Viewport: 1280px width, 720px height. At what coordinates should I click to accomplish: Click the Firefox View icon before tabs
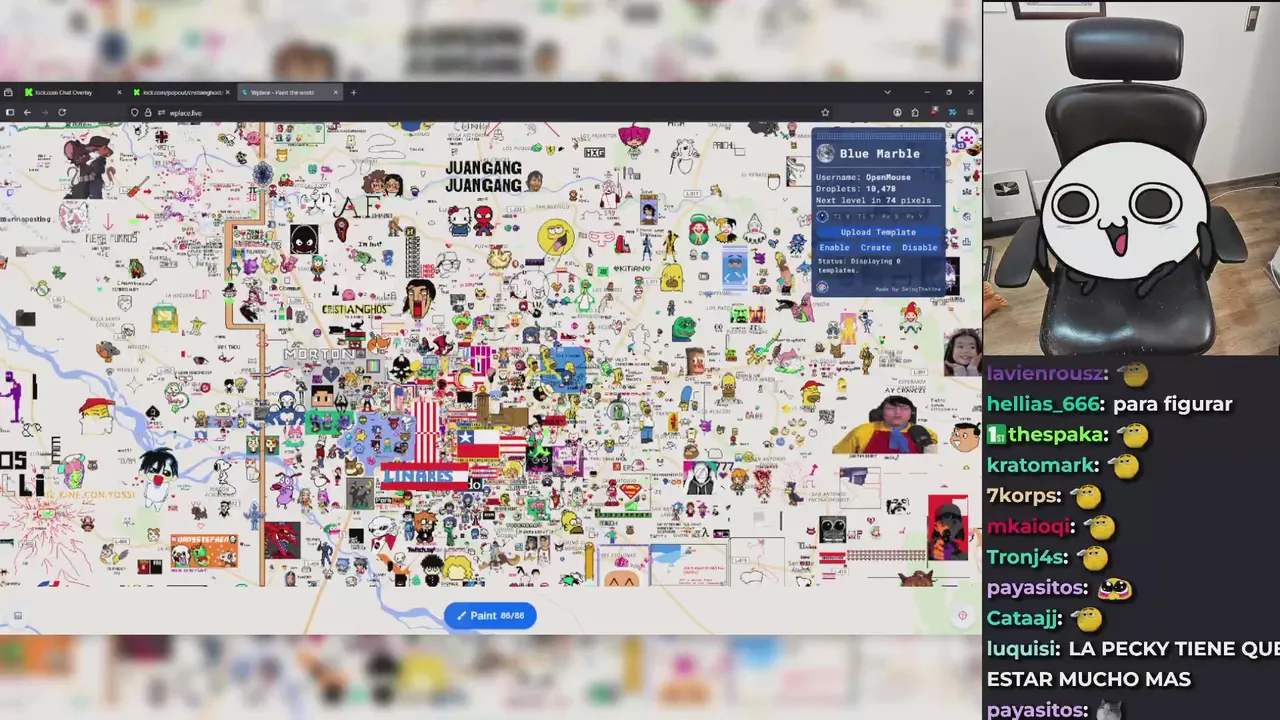8,92
